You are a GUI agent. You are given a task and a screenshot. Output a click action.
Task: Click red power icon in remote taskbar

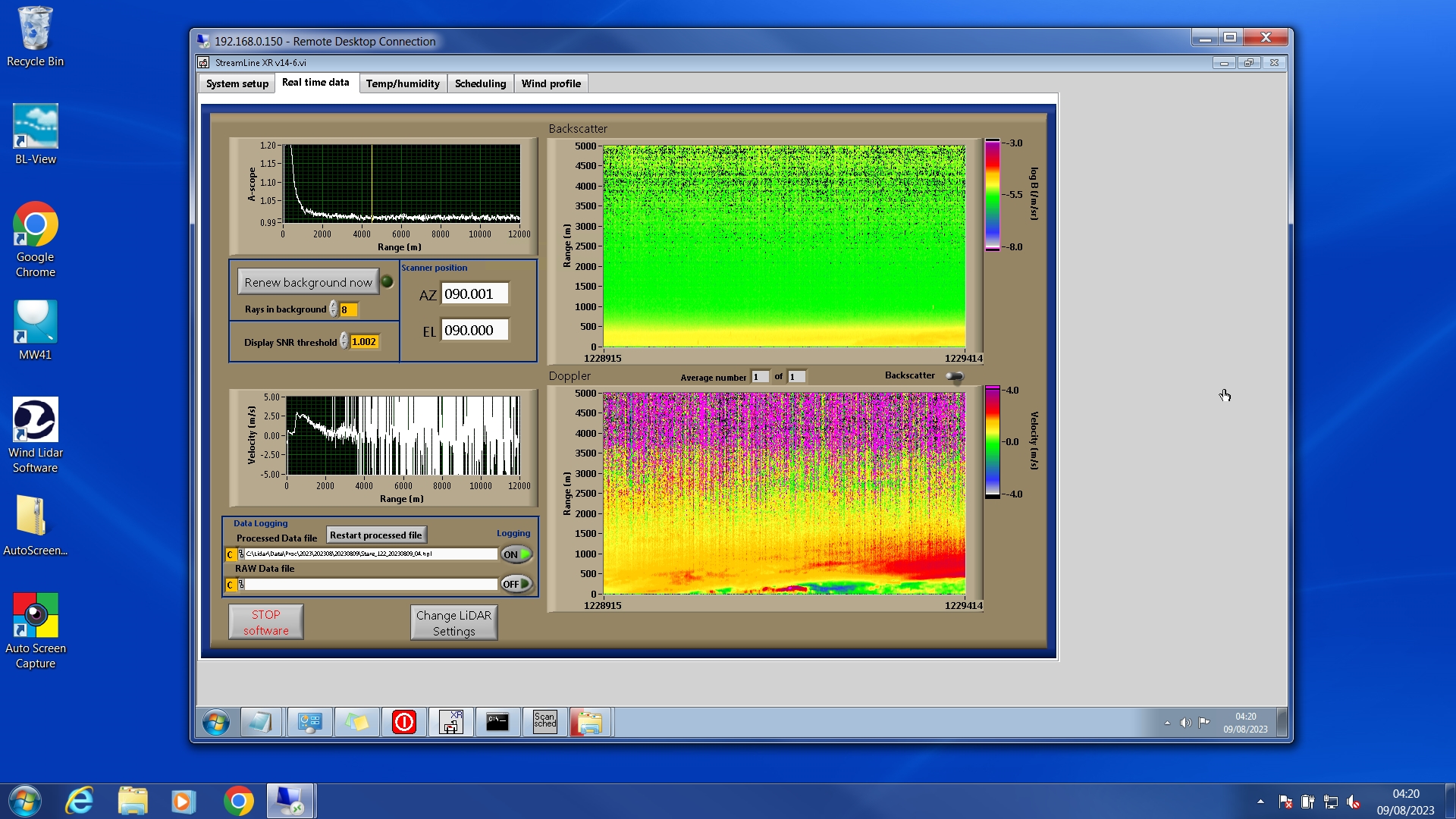[404, 722]
